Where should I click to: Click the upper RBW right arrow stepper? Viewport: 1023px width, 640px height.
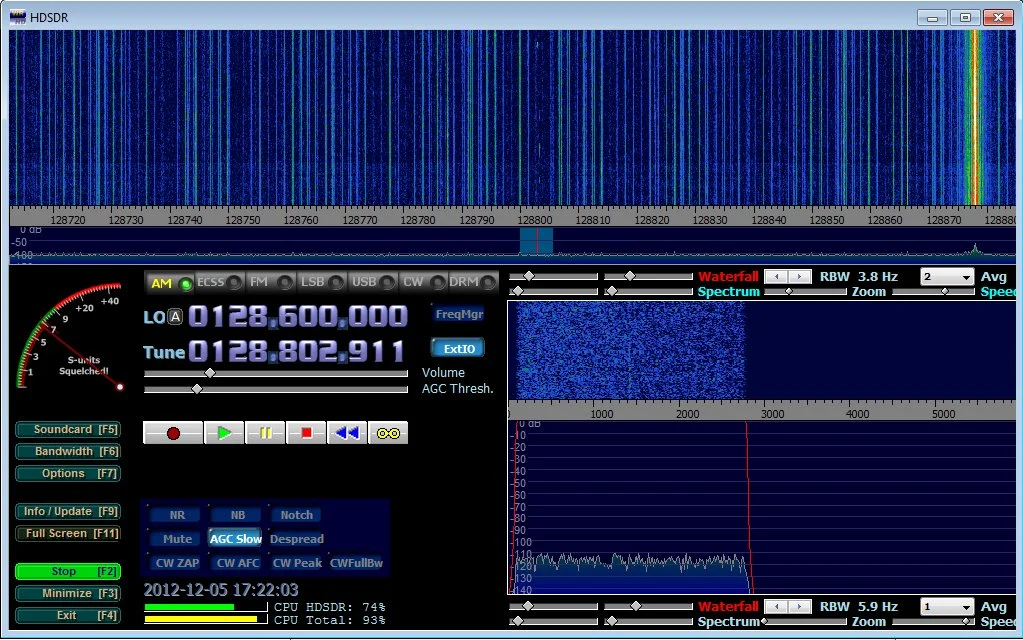[798, 277]
